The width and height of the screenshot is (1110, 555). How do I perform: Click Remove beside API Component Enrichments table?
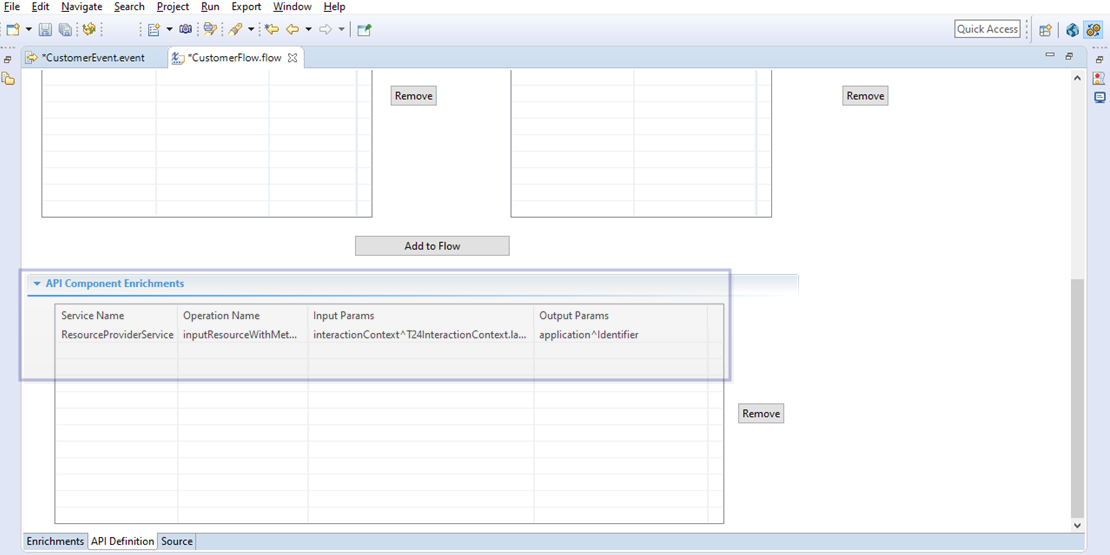tap(761, 414)
